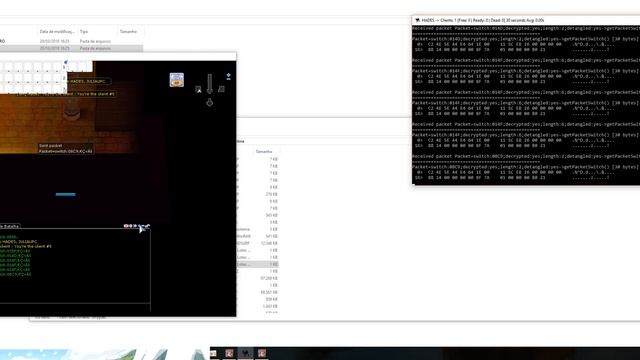Open the black cat taskbar icon
The image size is (640, 360).
pyautogui.click(x=245, y=353)
